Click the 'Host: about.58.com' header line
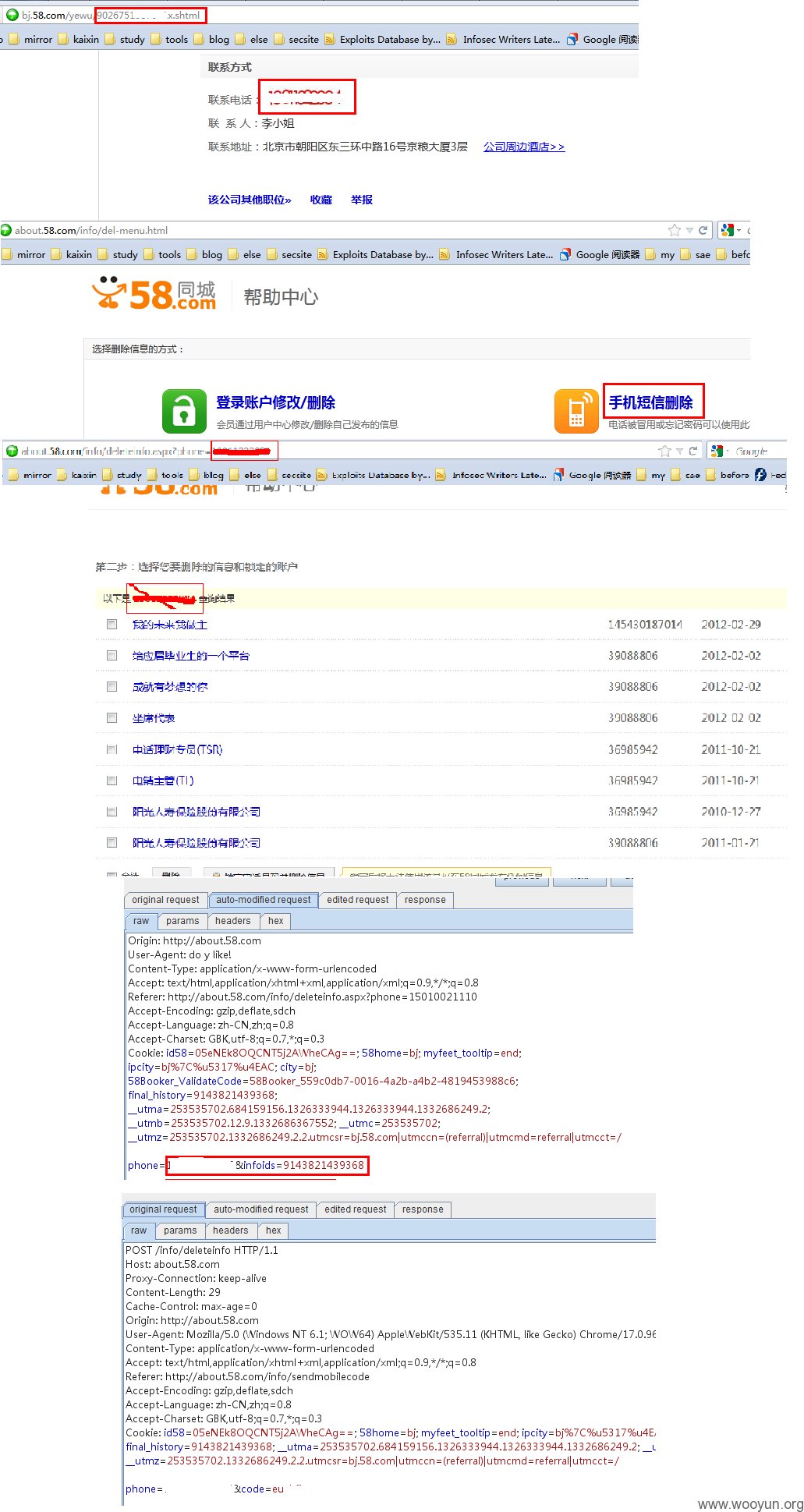Viewport: 804px width, 1512px height. point(172,1264)
